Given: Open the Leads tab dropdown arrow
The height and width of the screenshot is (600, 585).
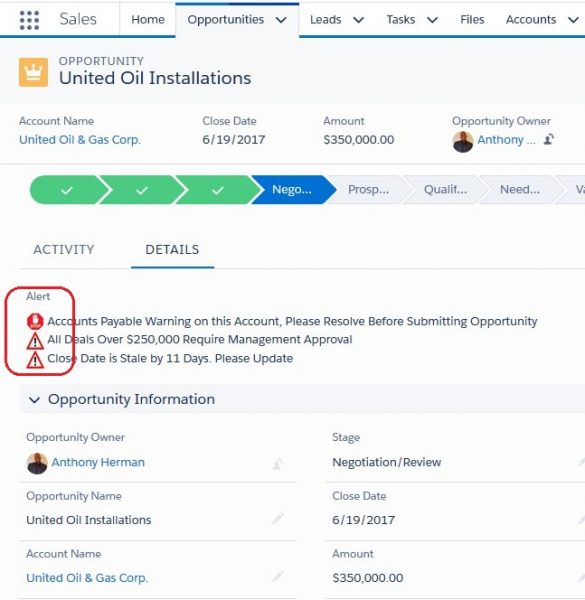Looking at the screenshot, I should click(358, 20).
